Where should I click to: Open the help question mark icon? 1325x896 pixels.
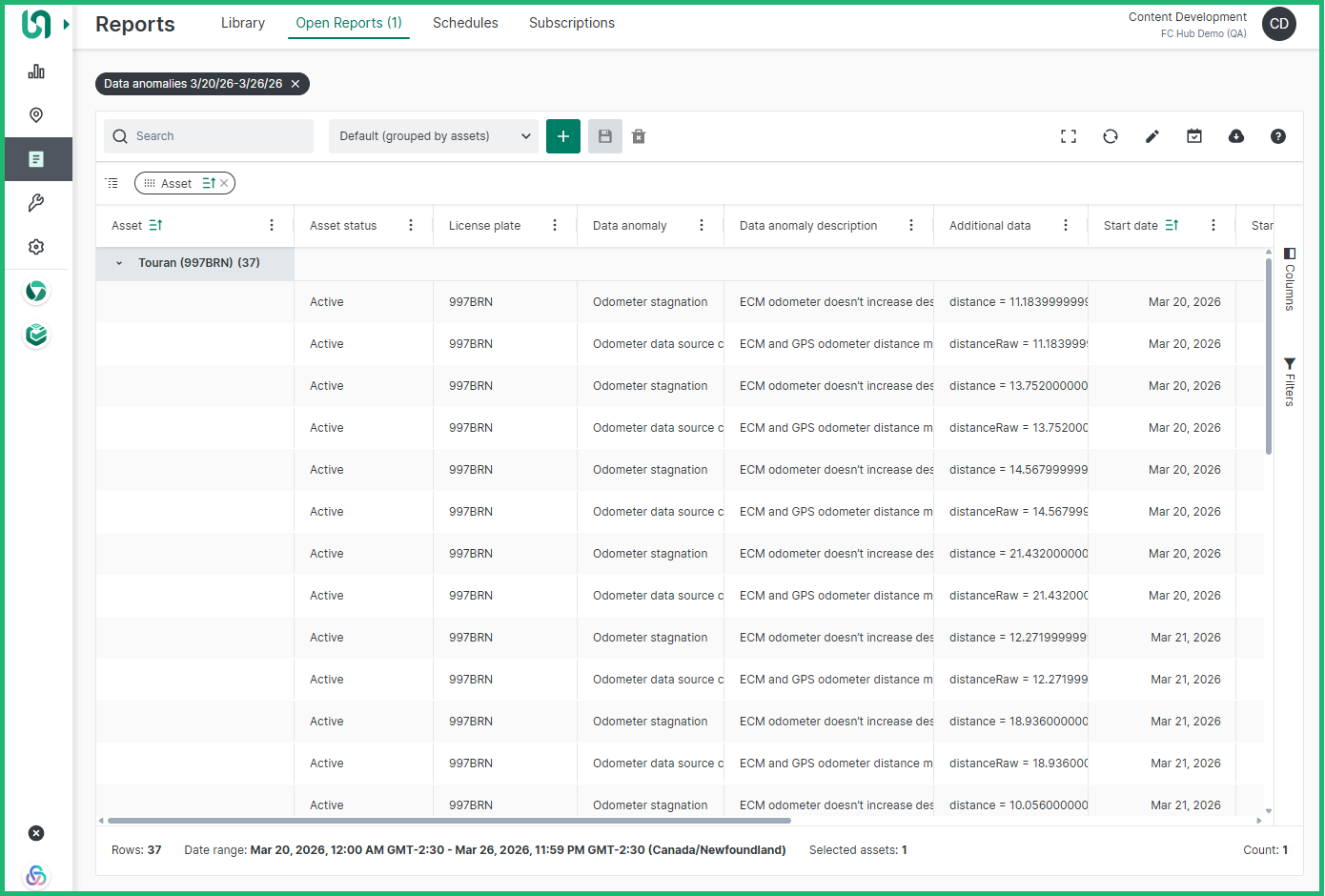point(1278,136)
